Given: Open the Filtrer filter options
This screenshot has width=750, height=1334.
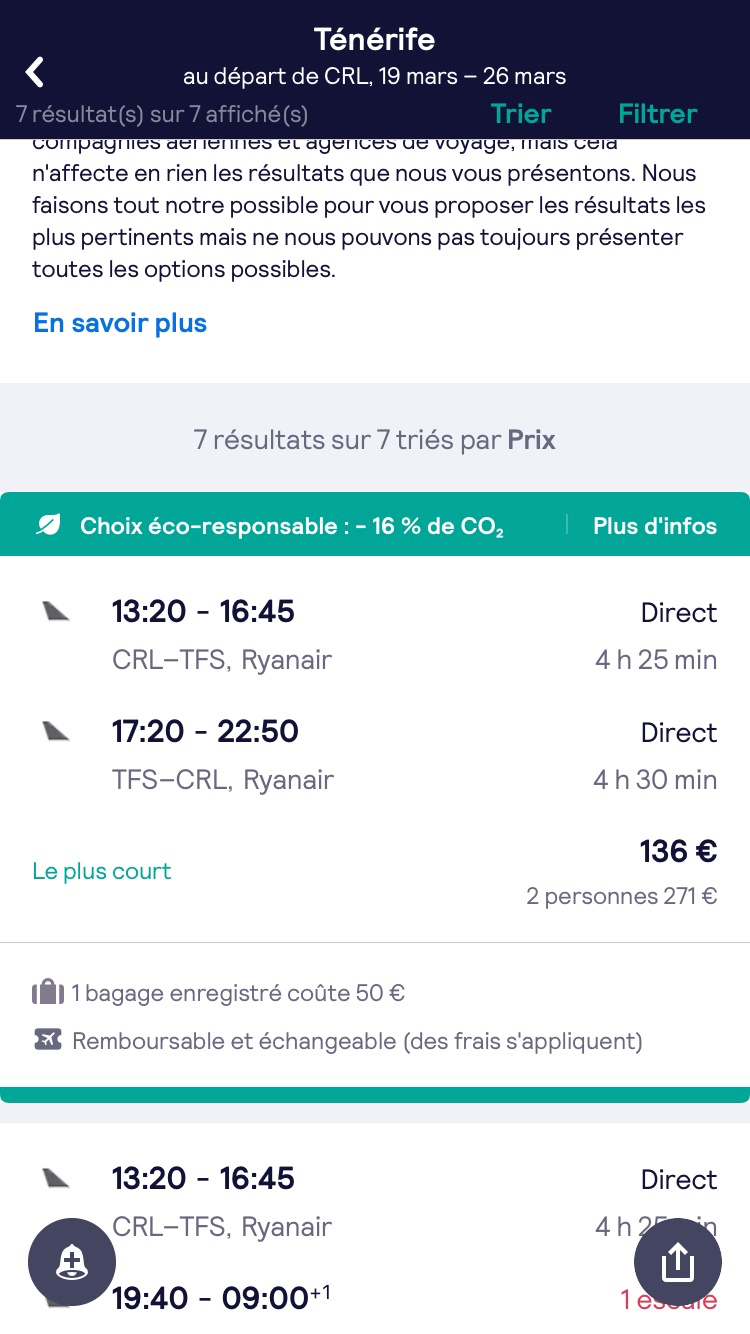Looking at the screenshot, I should (x=657, y=114).
